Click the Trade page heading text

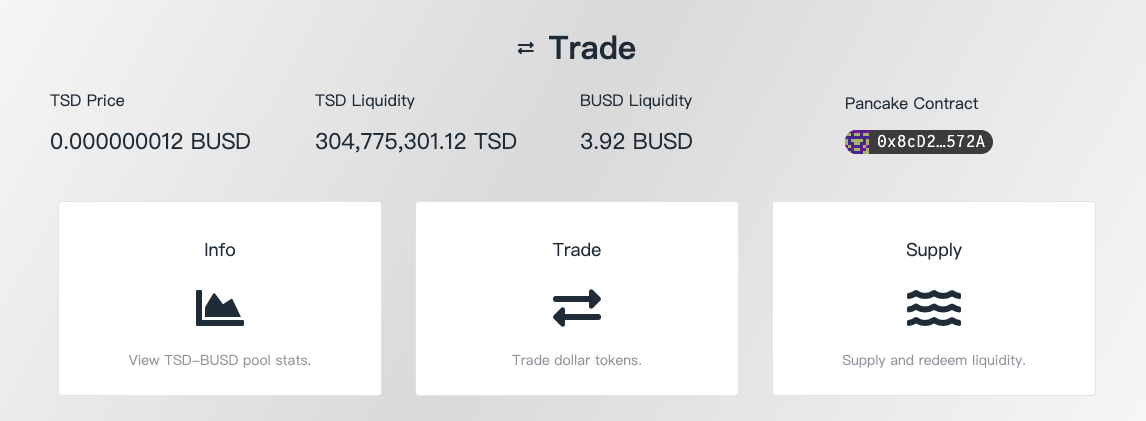click(592, 48)
